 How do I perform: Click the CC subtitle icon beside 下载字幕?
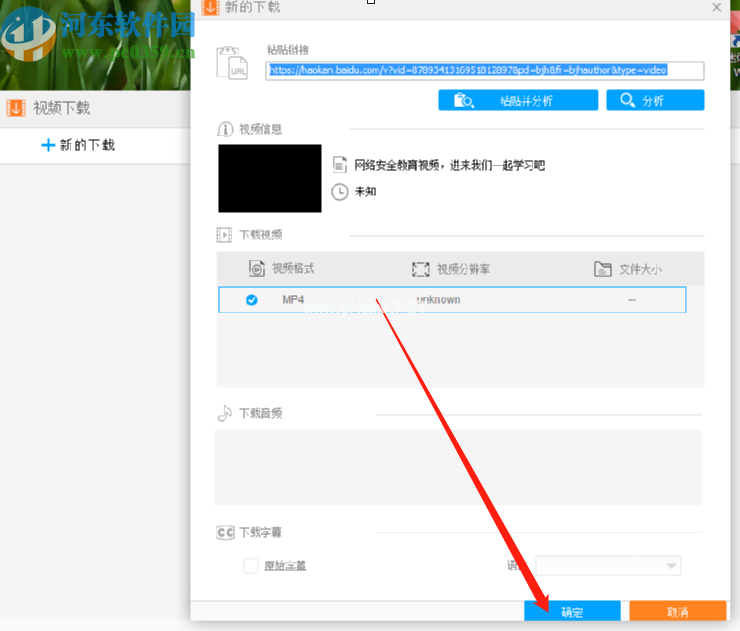225,533
